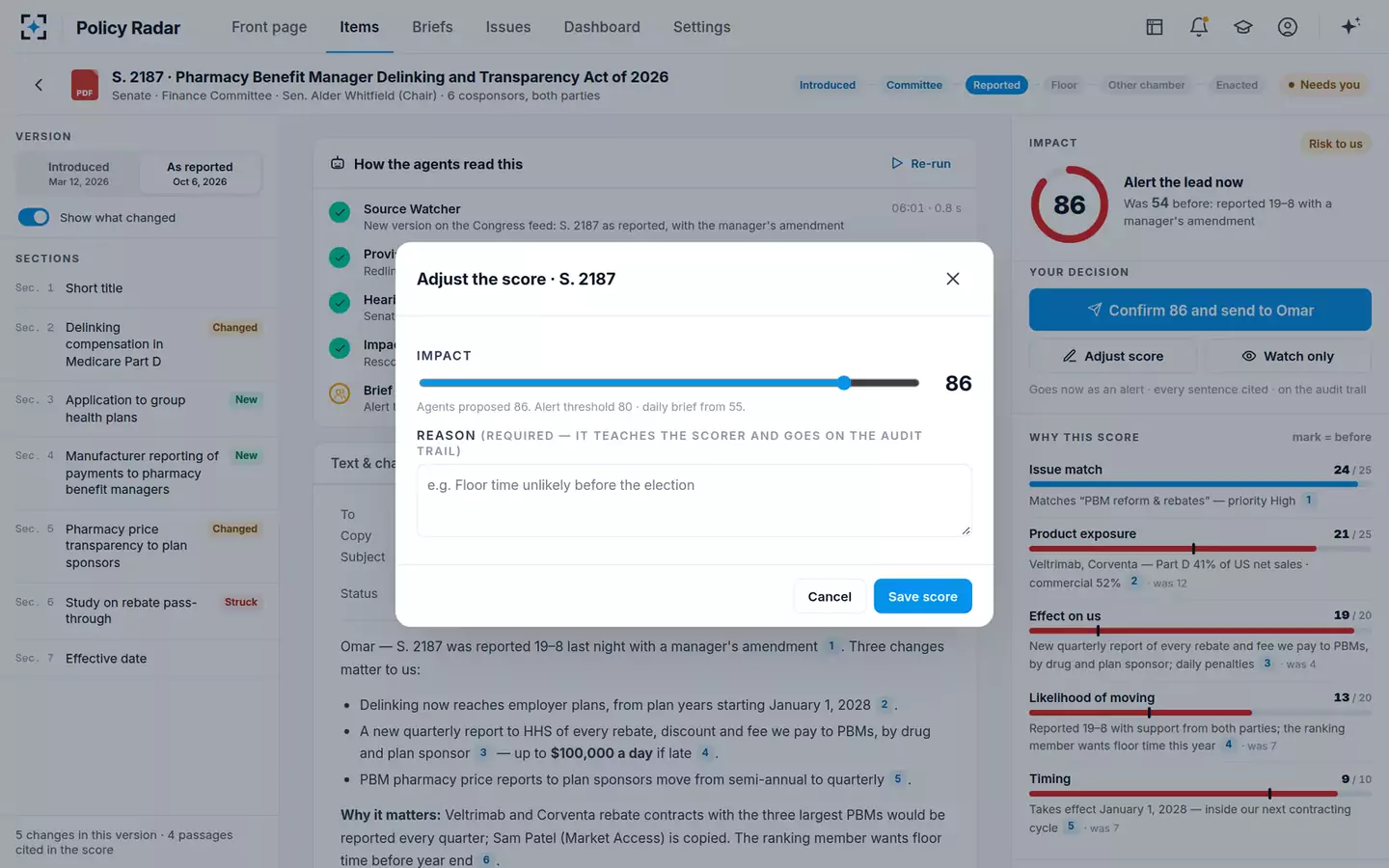Click citation badge 3 under Effect on us
1389x868 pixels.
tap(1267, 664)
